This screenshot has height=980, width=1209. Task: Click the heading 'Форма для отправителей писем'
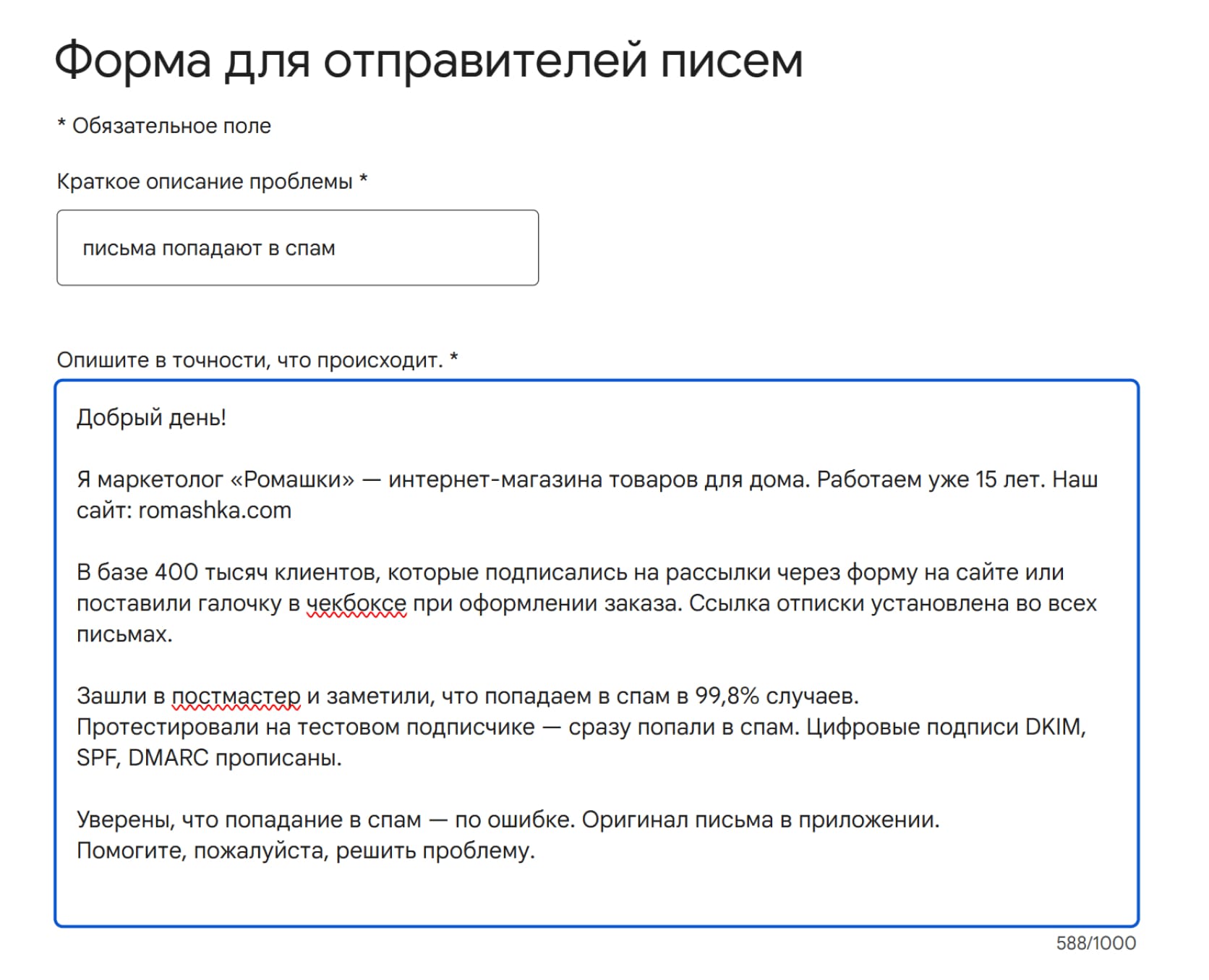click(429, 60)
